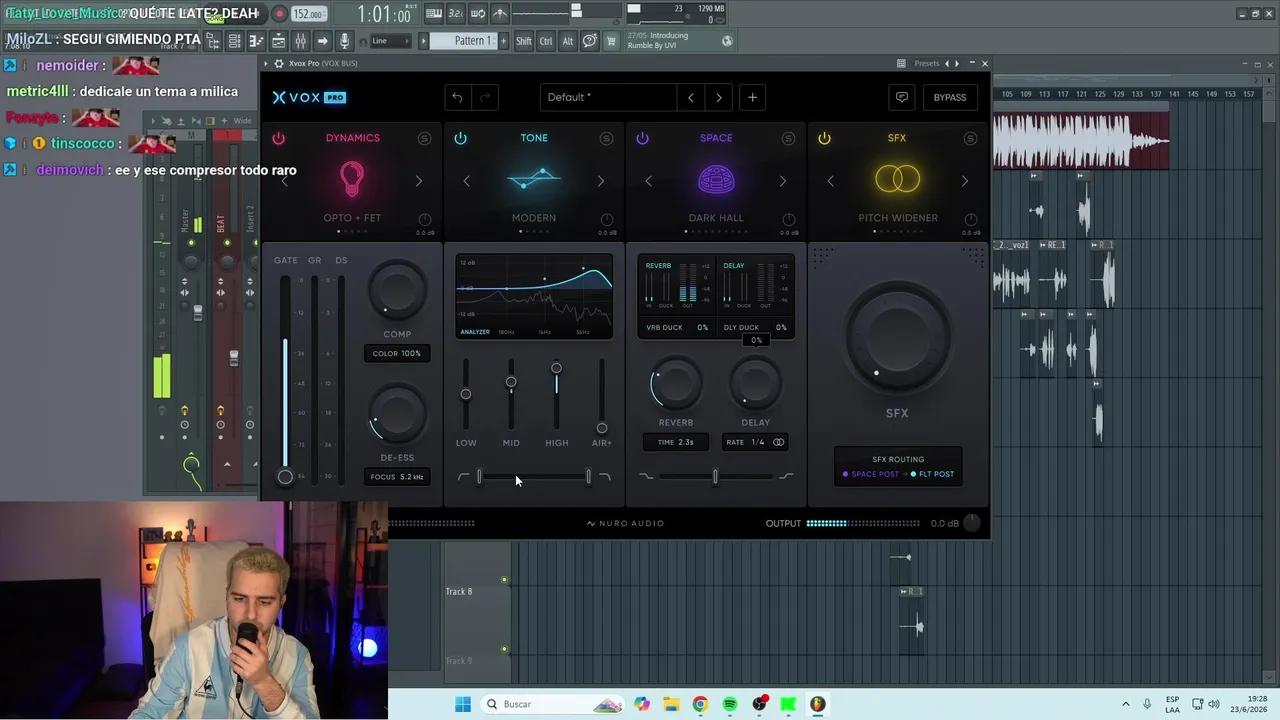Click the COMP knob
The image size is (1280, 720).
[397, 291]
